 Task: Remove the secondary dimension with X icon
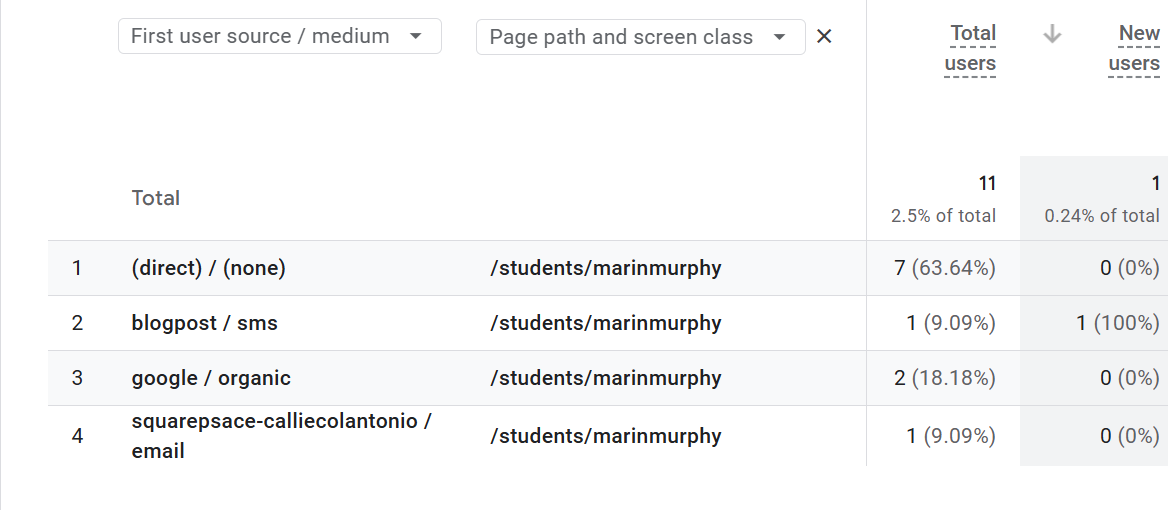tap(824, 37)
